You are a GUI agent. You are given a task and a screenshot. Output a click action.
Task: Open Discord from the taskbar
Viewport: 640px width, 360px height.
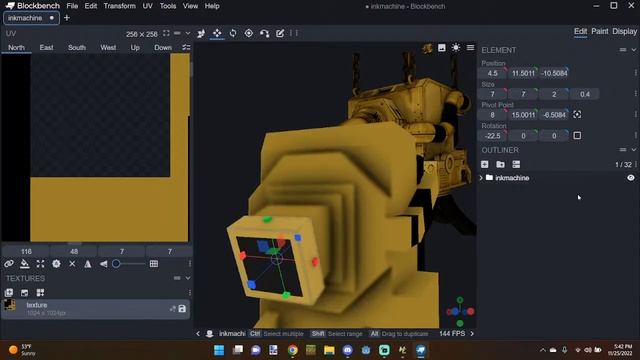[347, 350]
